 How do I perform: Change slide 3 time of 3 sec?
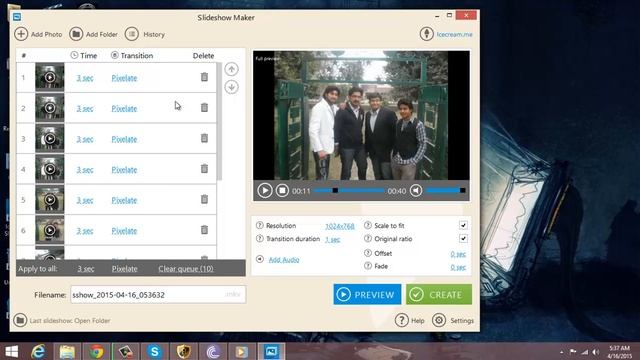coord(85,139)
